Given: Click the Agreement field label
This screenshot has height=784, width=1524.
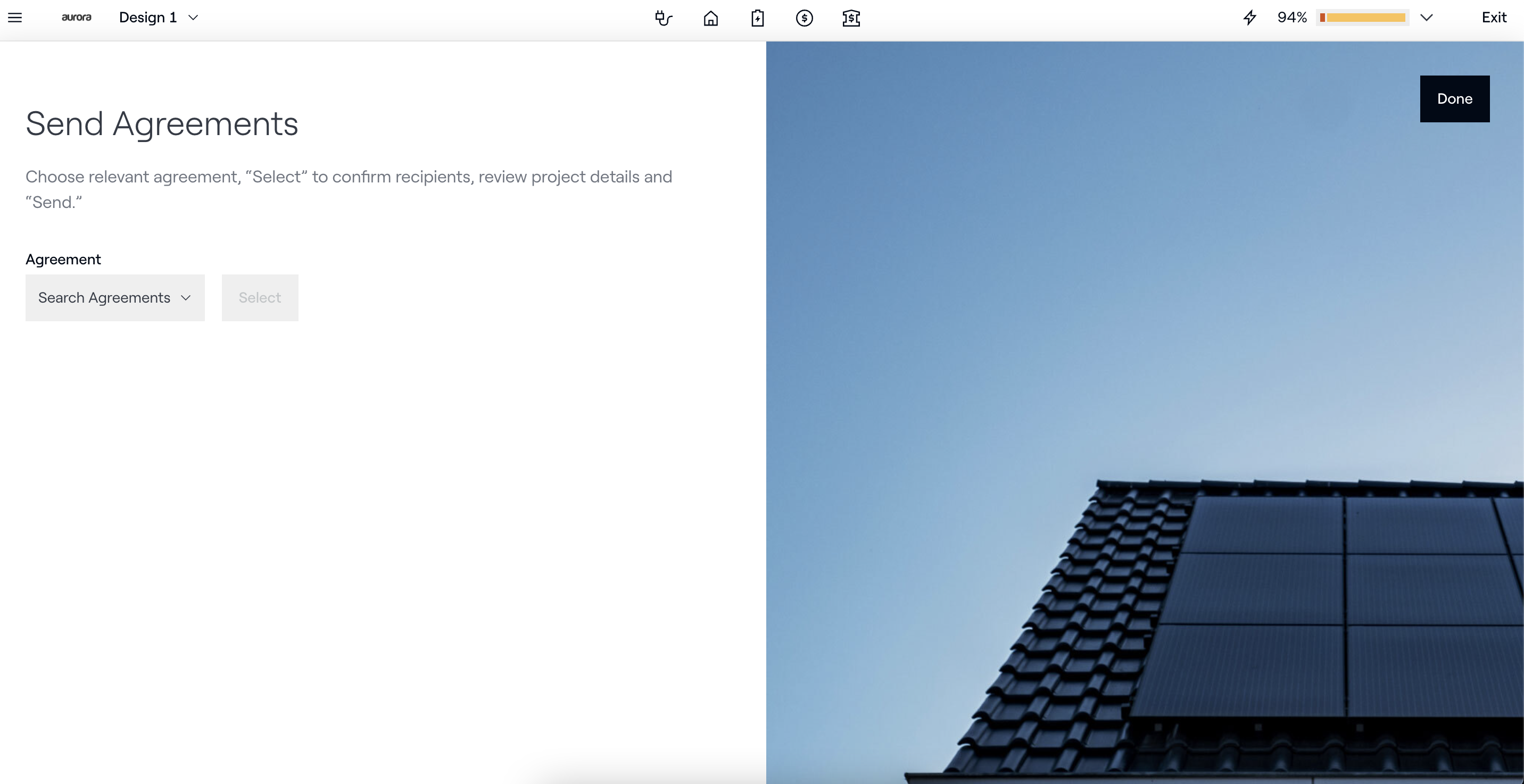Looking at the screenshot, I should point(63,260).
